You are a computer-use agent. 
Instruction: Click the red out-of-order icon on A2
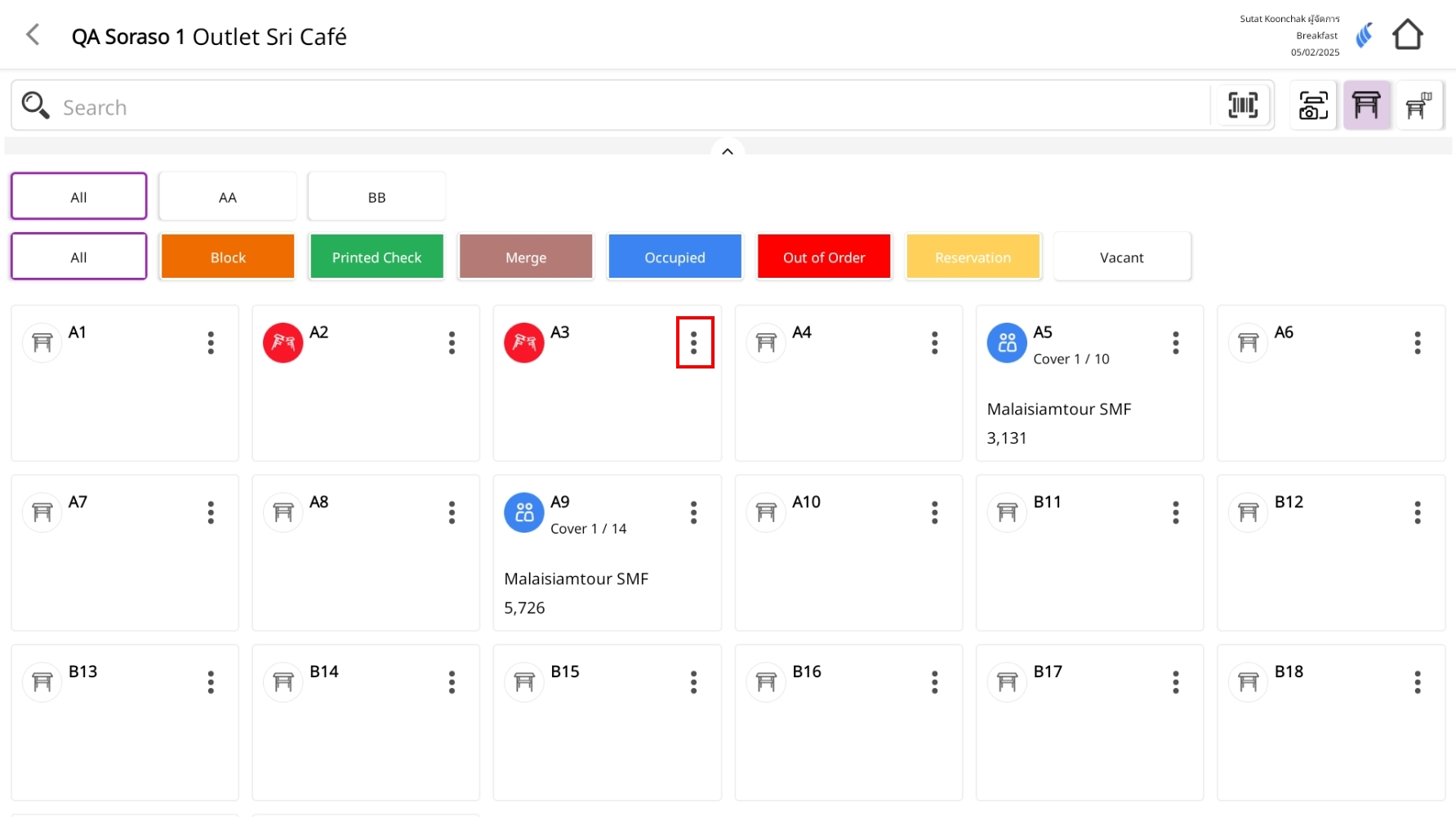pos(283,343)
